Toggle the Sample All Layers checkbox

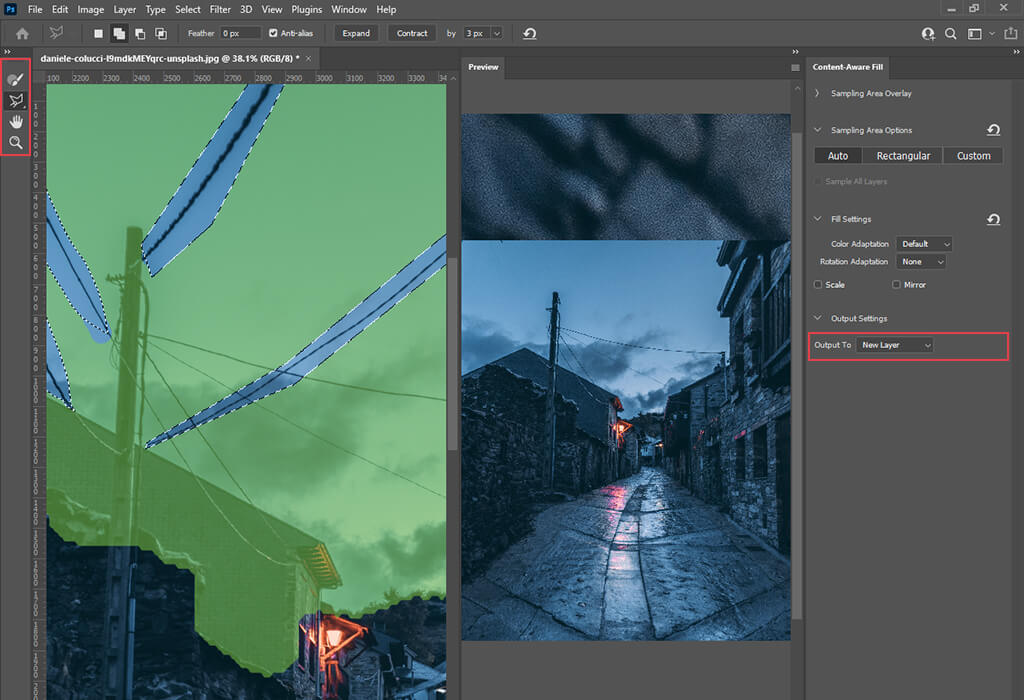pyautogui.click(x=818, y=182)
